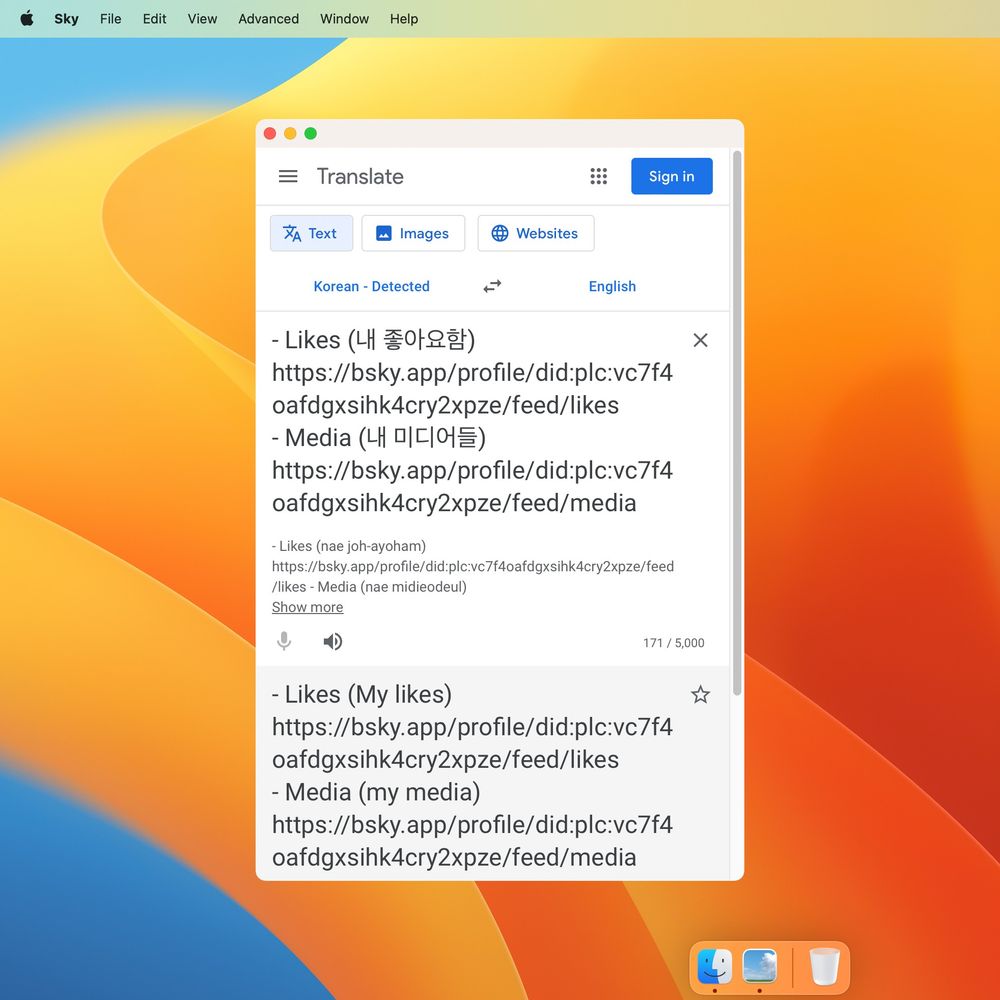Listen to the source text
This screenshot has height=1000, width=1000.
pos(332,642)
